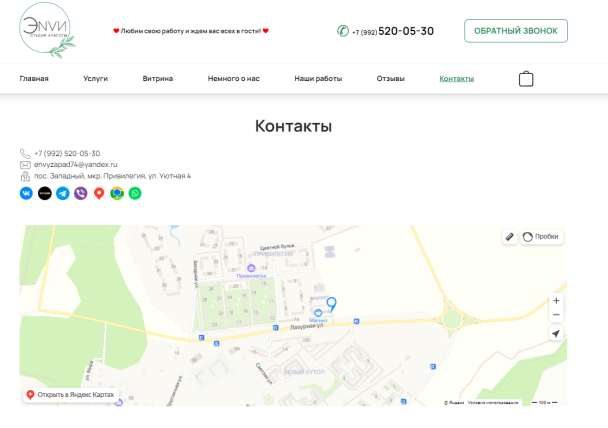Open the shopping bag cart icon
The width and height of the screenshot is (608, 428).
coord(526,79)
